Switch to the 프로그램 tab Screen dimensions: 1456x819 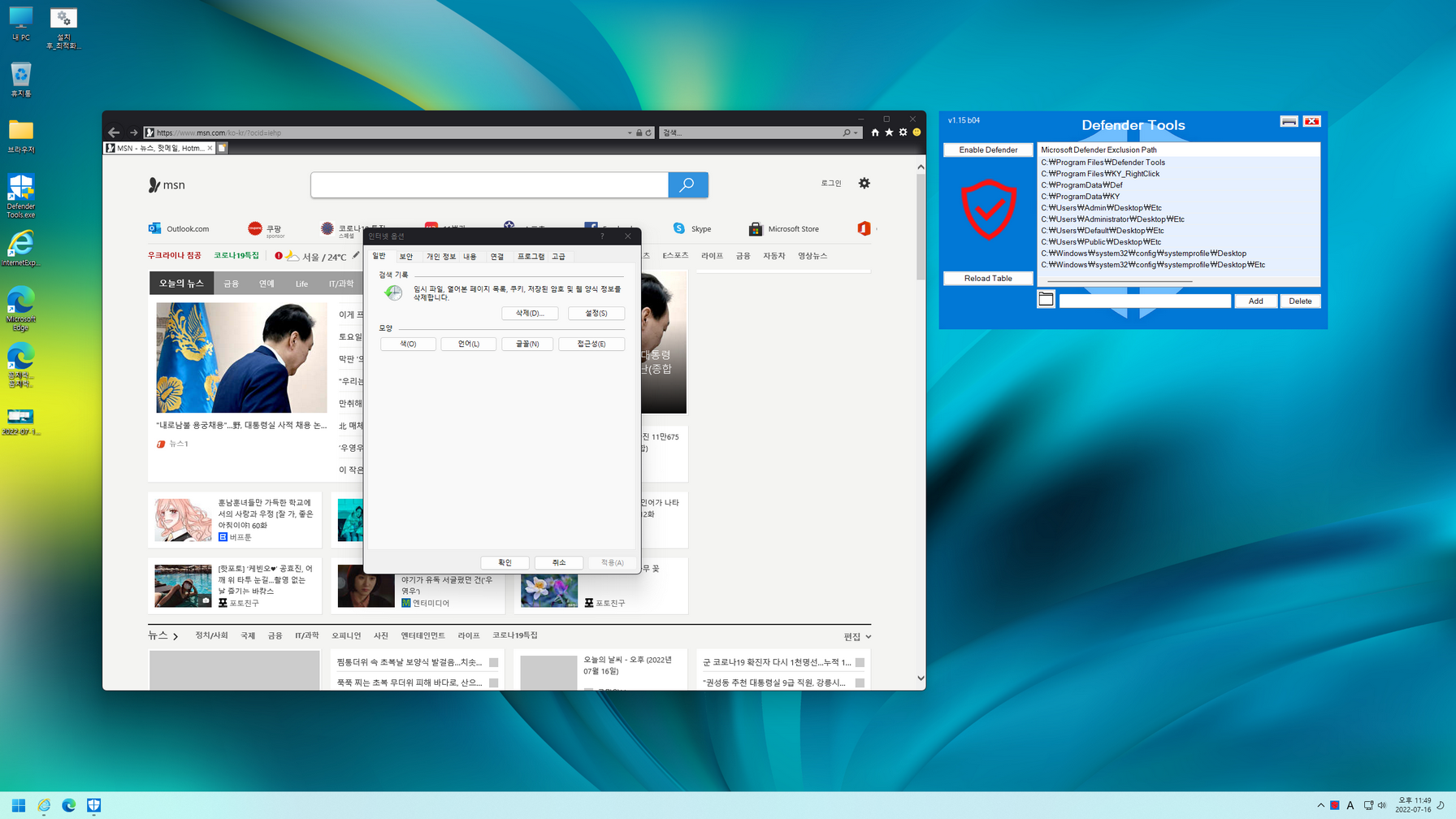coord(531,257)
